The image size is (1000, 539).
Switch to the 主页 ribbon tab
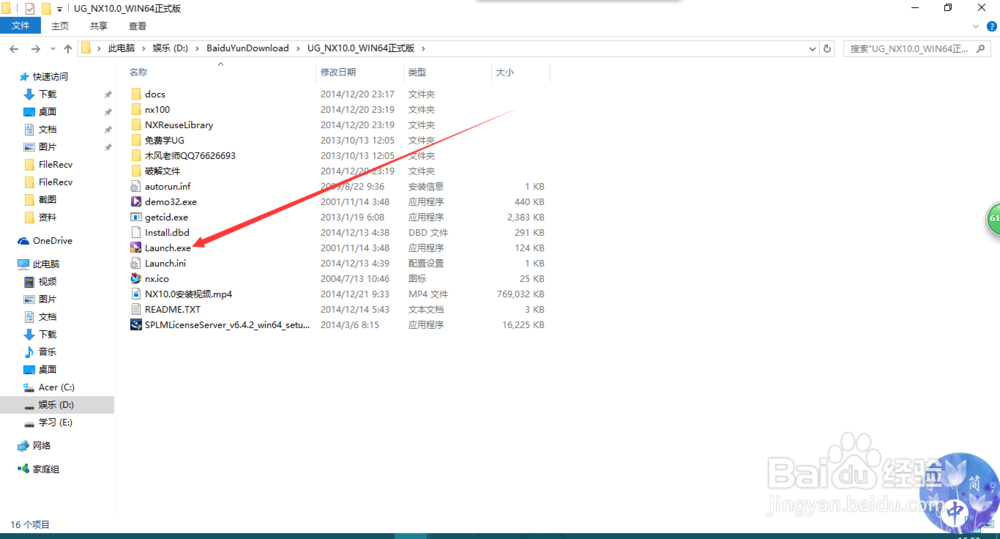pyautogui.click(x=60, y=26)
